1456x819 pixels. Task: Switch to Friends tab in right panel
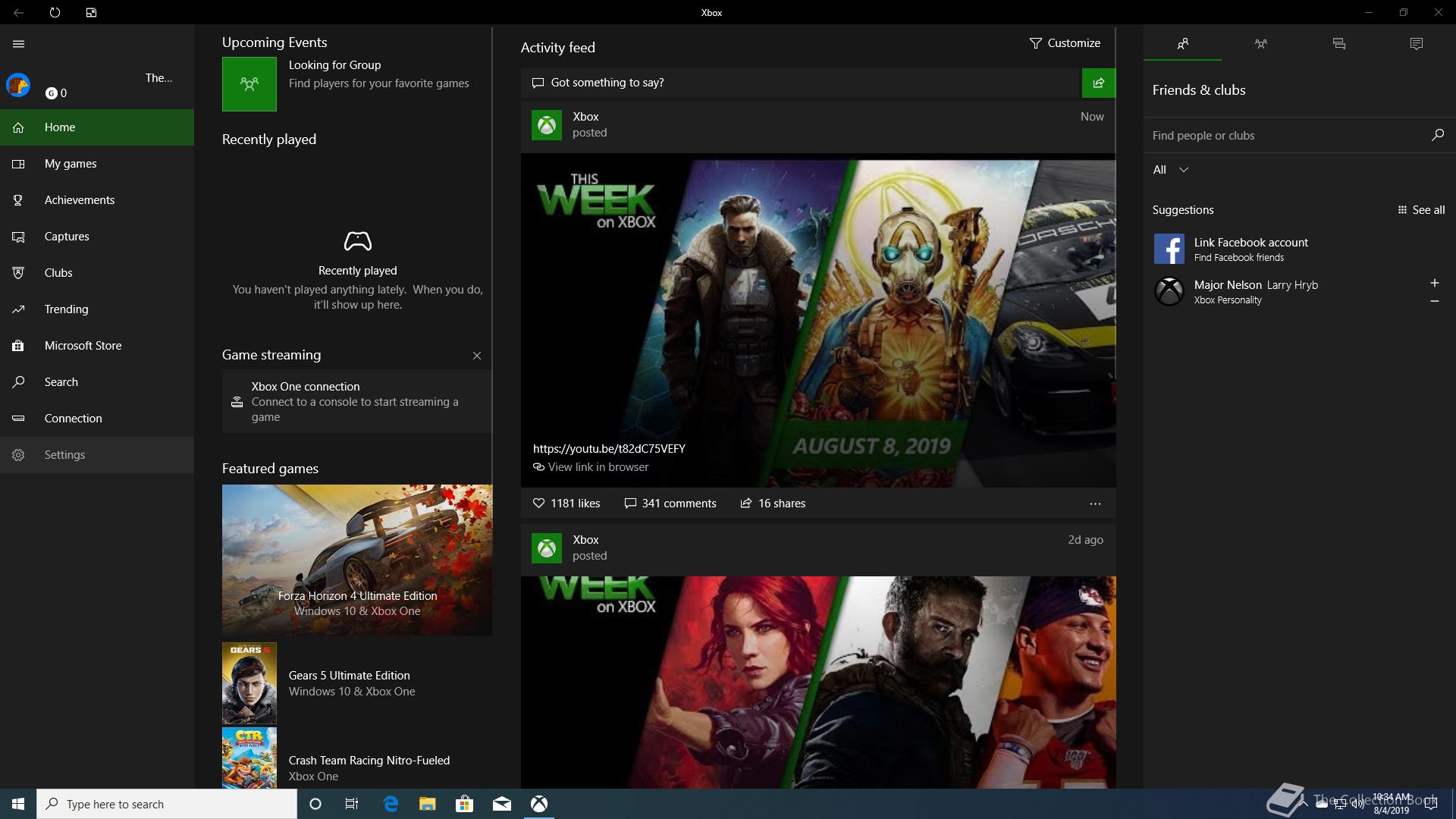tap(1182, 44)
